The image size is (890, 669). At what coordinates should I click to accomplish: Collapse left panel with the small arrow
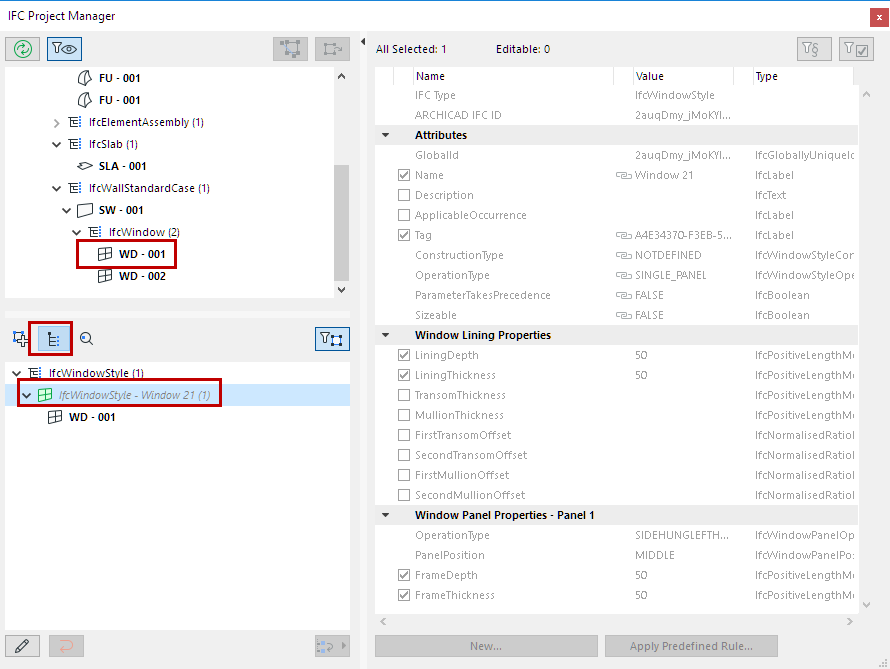[x=363, y=41]
